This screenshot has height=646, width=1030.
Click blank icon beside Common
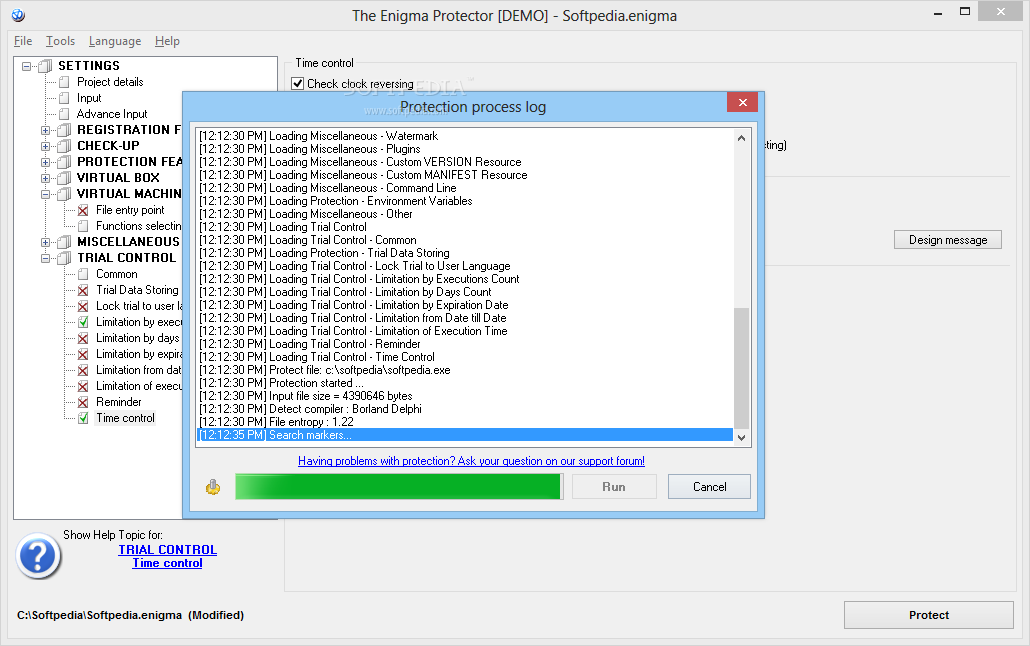(x=83, y=274)
